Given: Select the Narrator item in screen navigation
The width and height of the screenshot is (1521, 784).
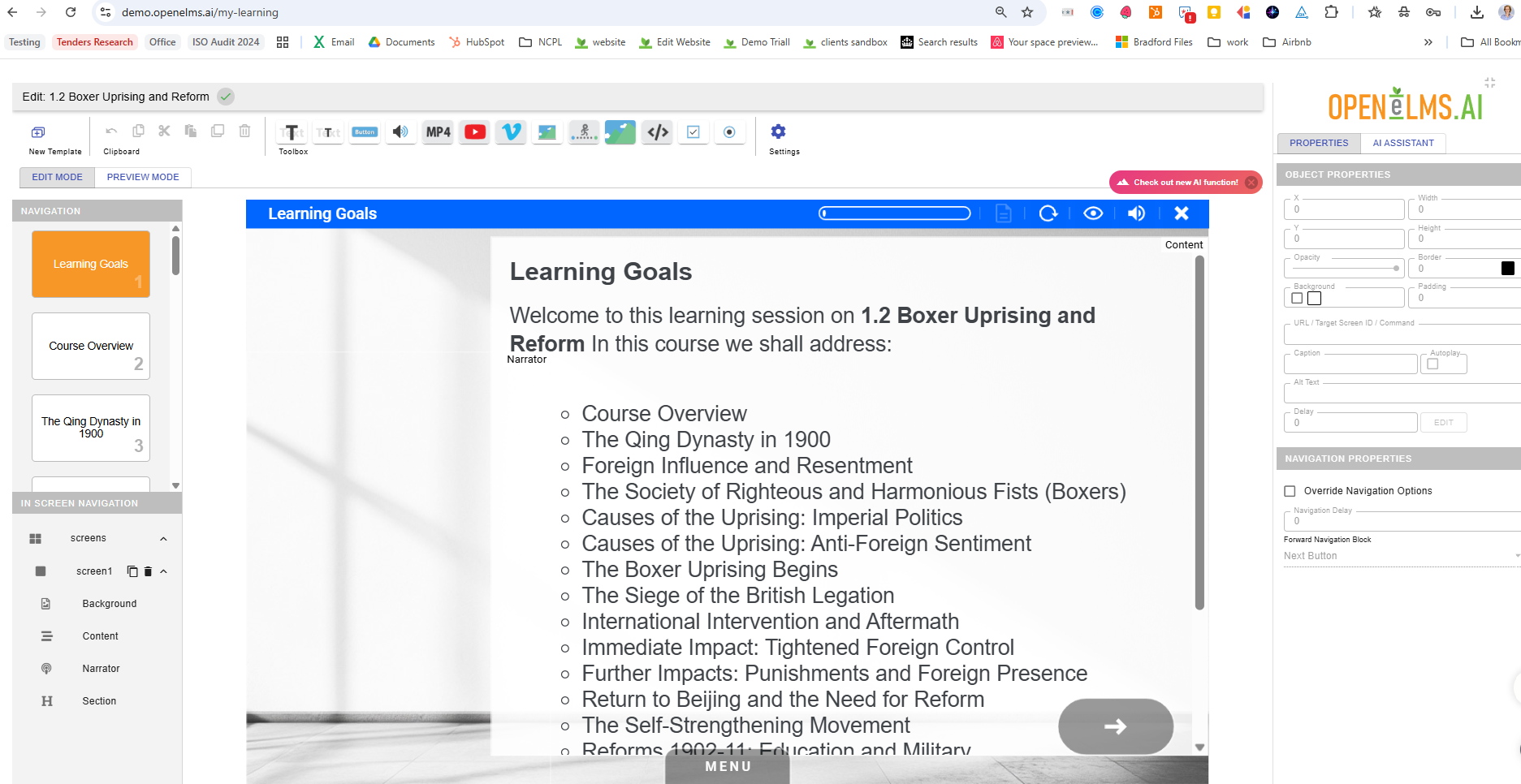Looking at the screenshot, I should (101, 669).
